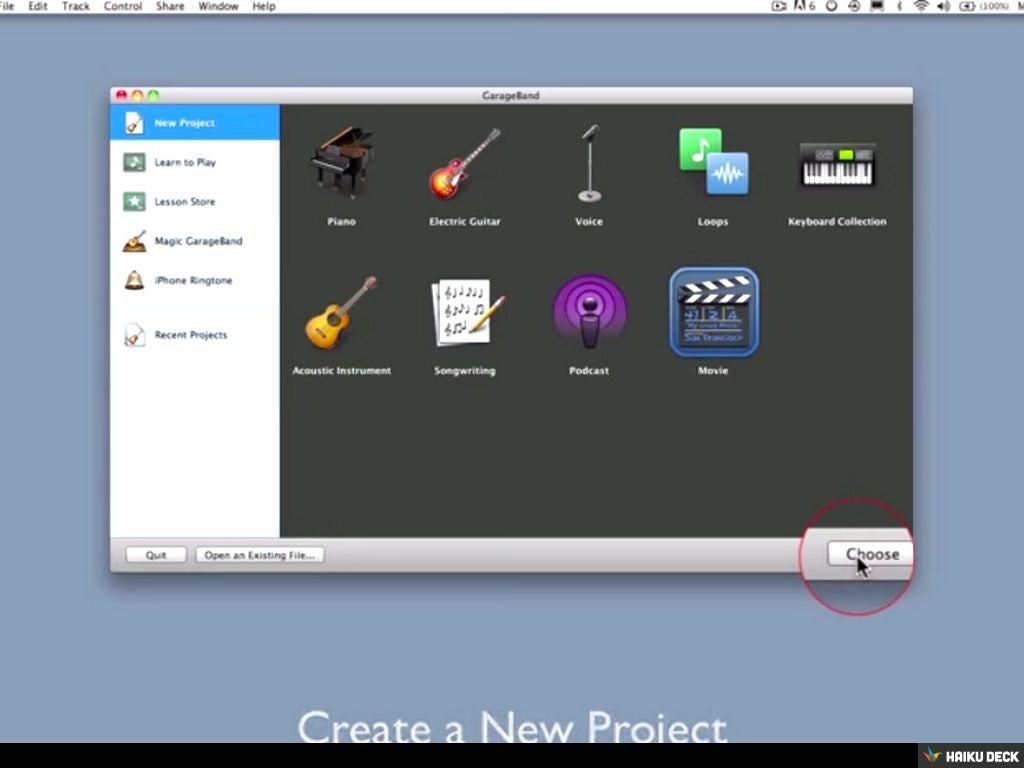1024x768 pixels.
Task: Pick the Songwriting project template
Action: tap(466, 313)
